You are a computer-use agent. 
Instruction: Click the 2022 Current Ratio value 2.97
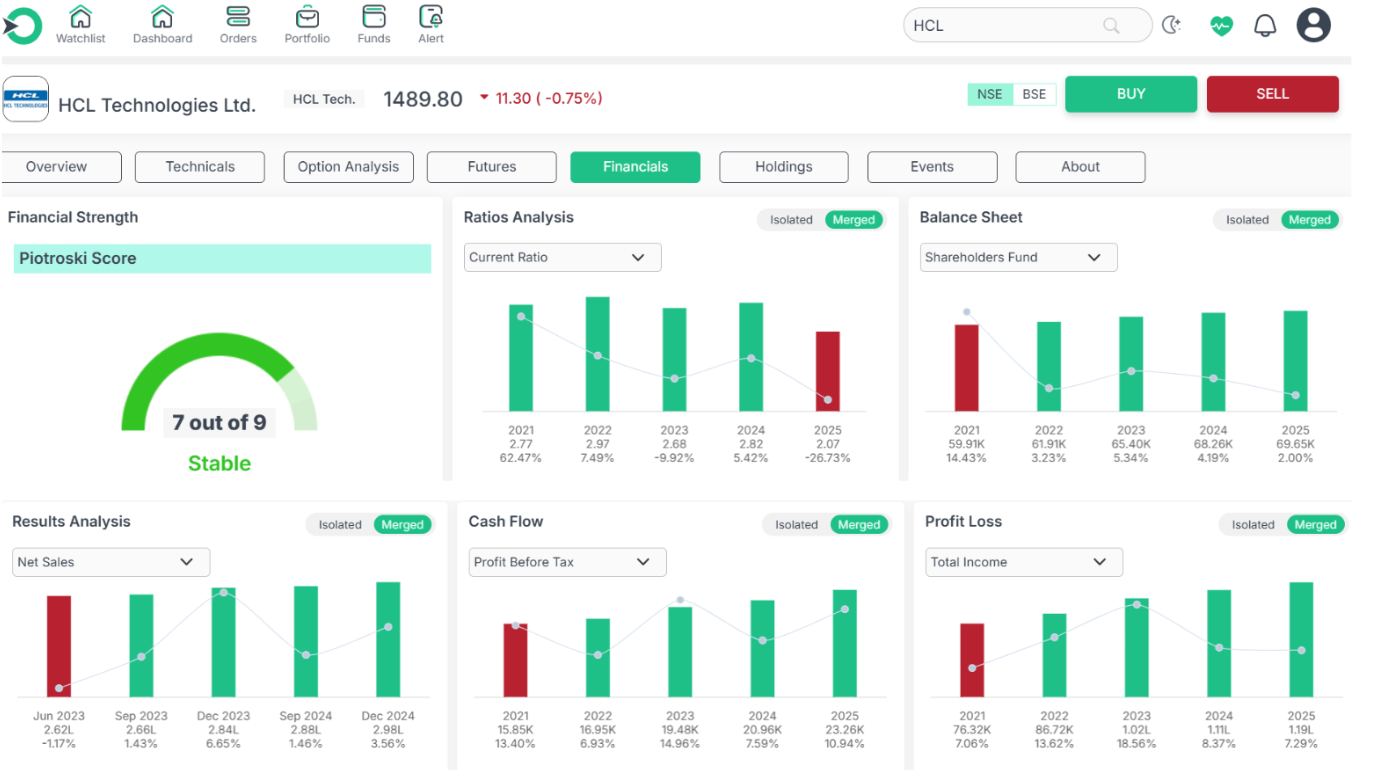598,444
